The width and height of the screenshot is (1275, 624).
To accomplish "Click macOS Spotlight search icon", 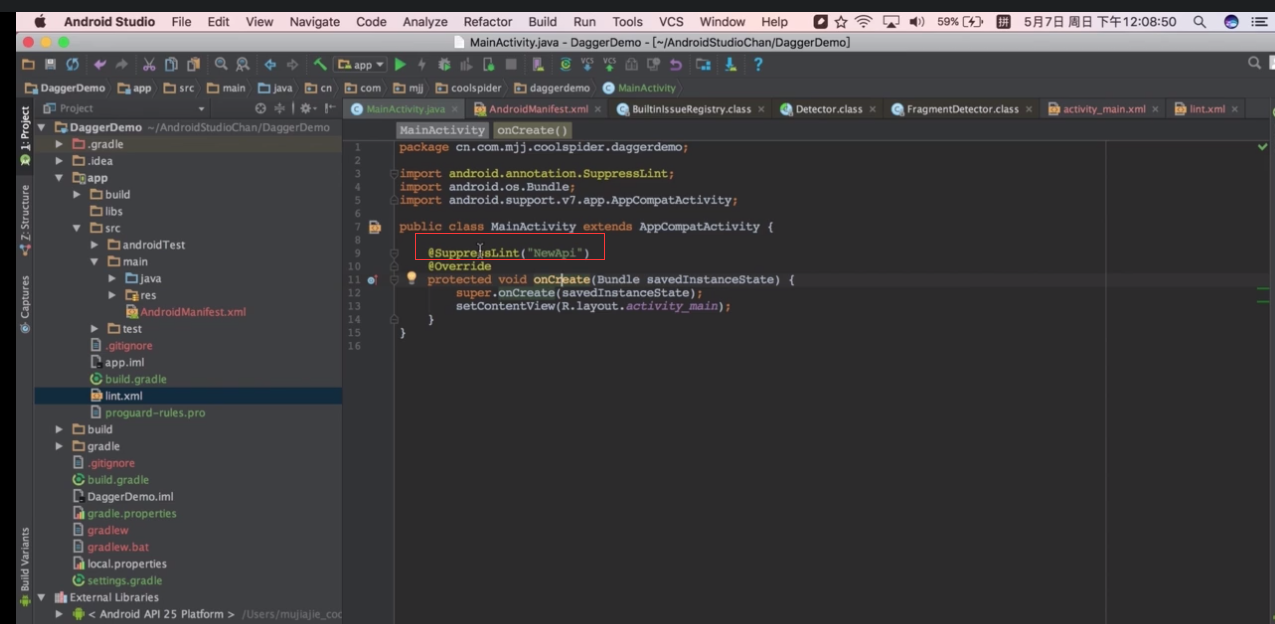I will click(1199, 21).
